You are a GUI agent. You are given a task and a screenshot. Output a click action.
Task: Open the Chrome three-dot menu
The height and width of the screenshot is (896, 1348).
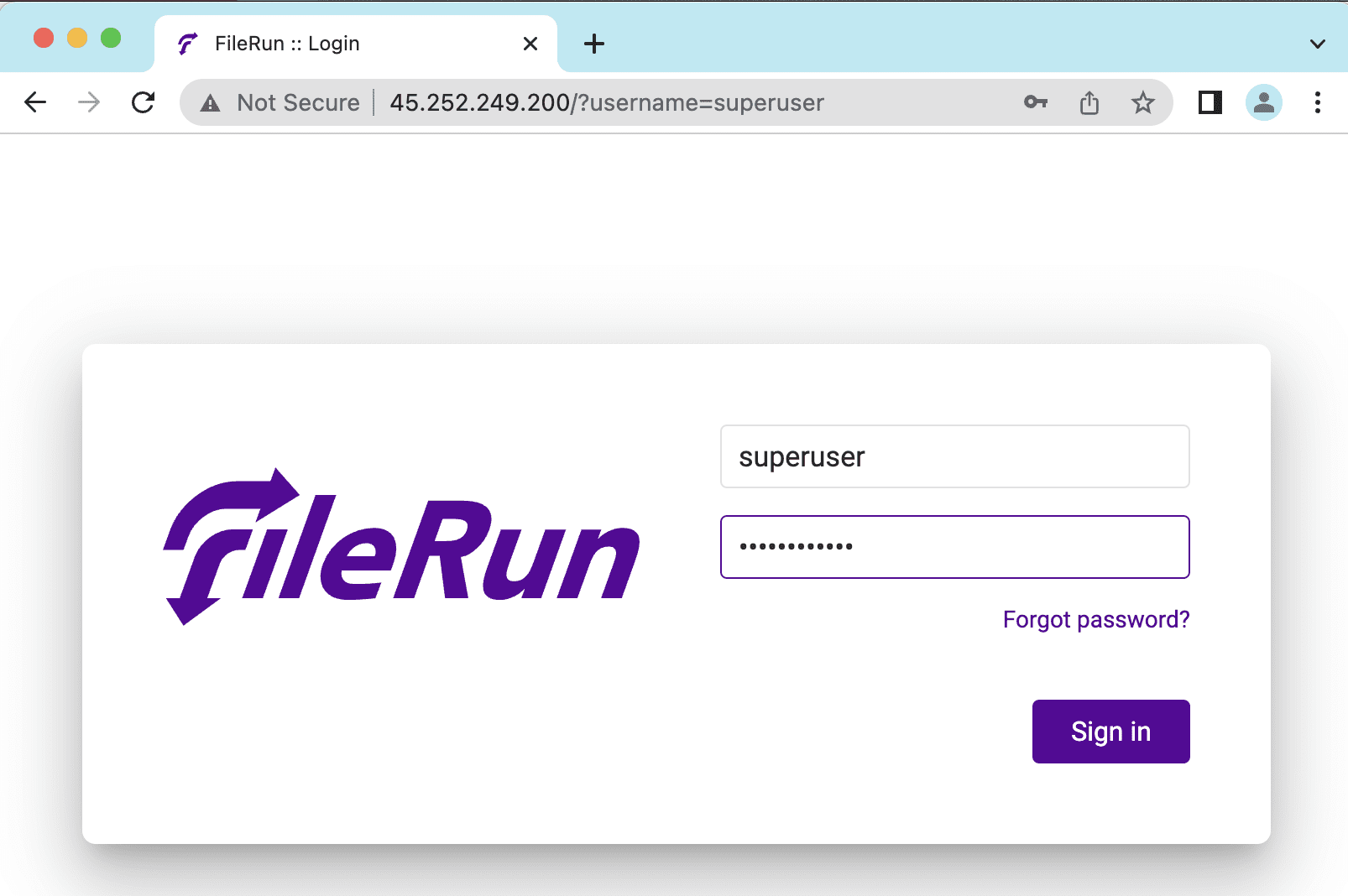pos(1317,102)
